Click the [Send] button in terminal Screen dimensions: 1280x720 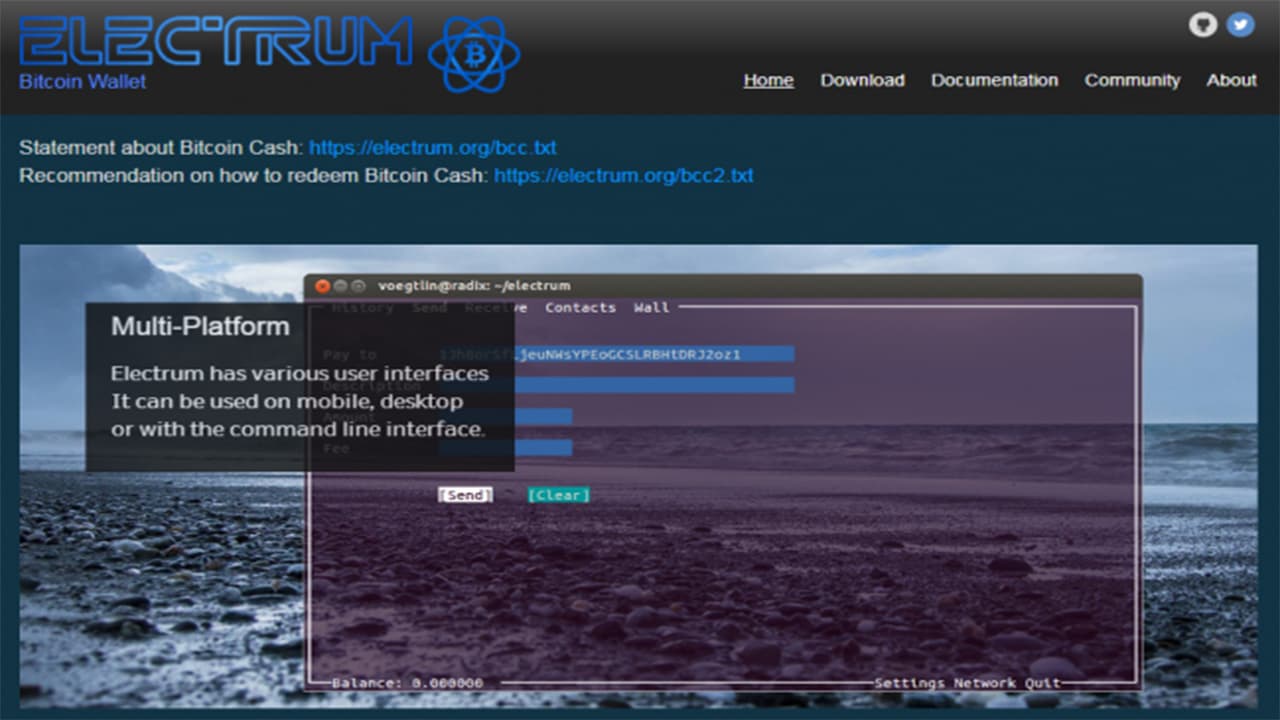coord(465,495)
